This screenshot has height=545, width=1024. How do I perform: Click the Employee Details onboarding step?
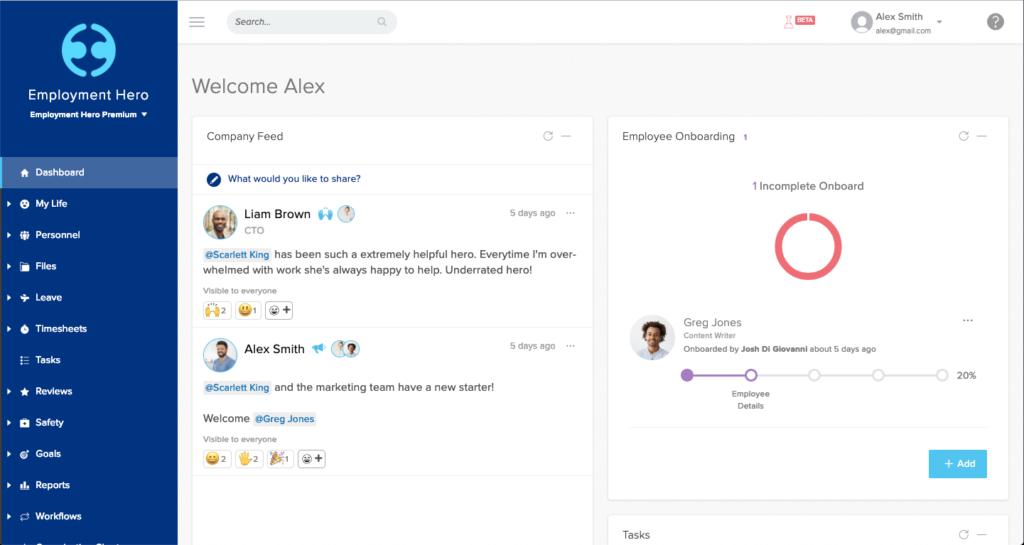click(x=751, y=375)
